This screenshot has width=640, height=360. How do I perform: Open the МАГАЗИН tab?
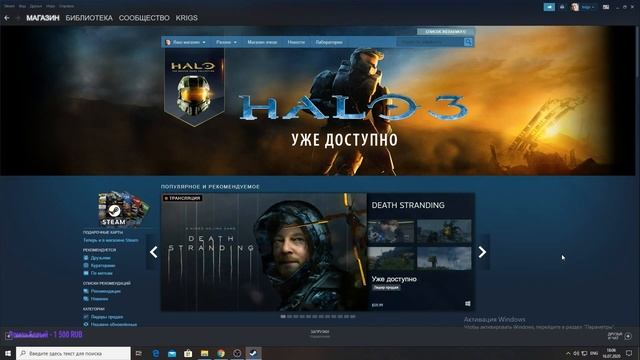tap(43, 18)
